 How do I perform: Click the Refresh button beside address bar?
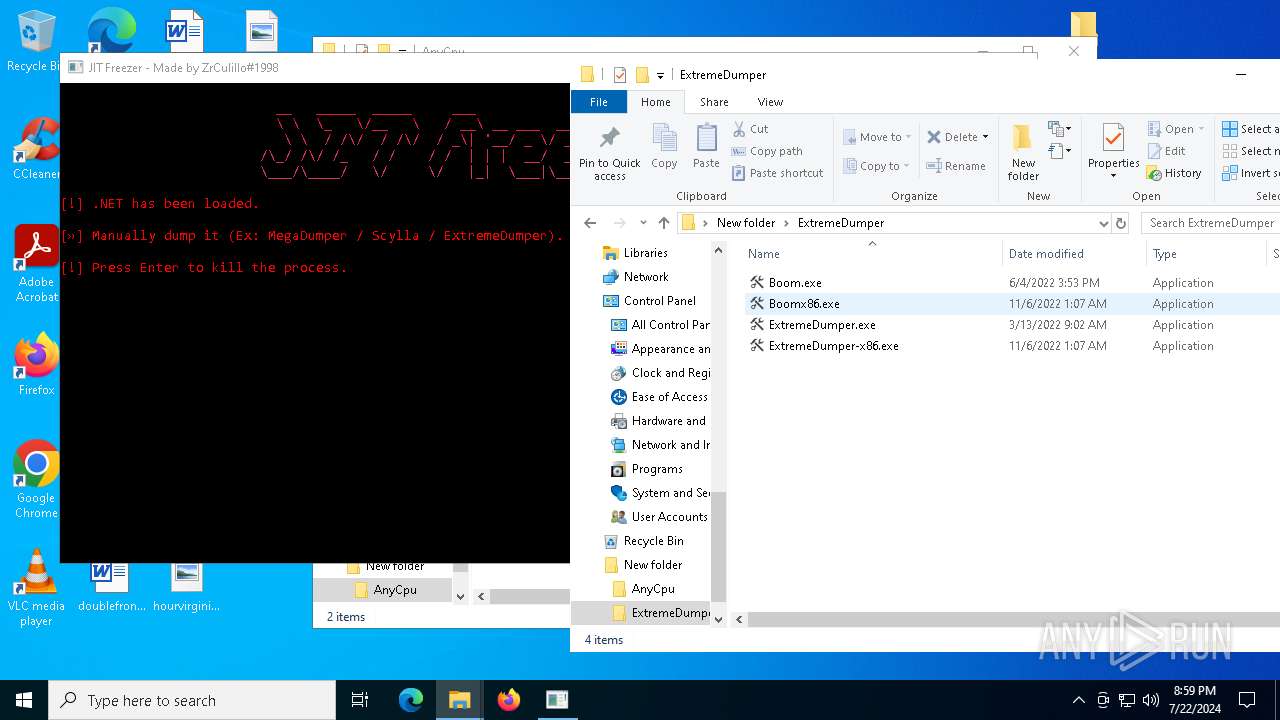(1121, 223)
